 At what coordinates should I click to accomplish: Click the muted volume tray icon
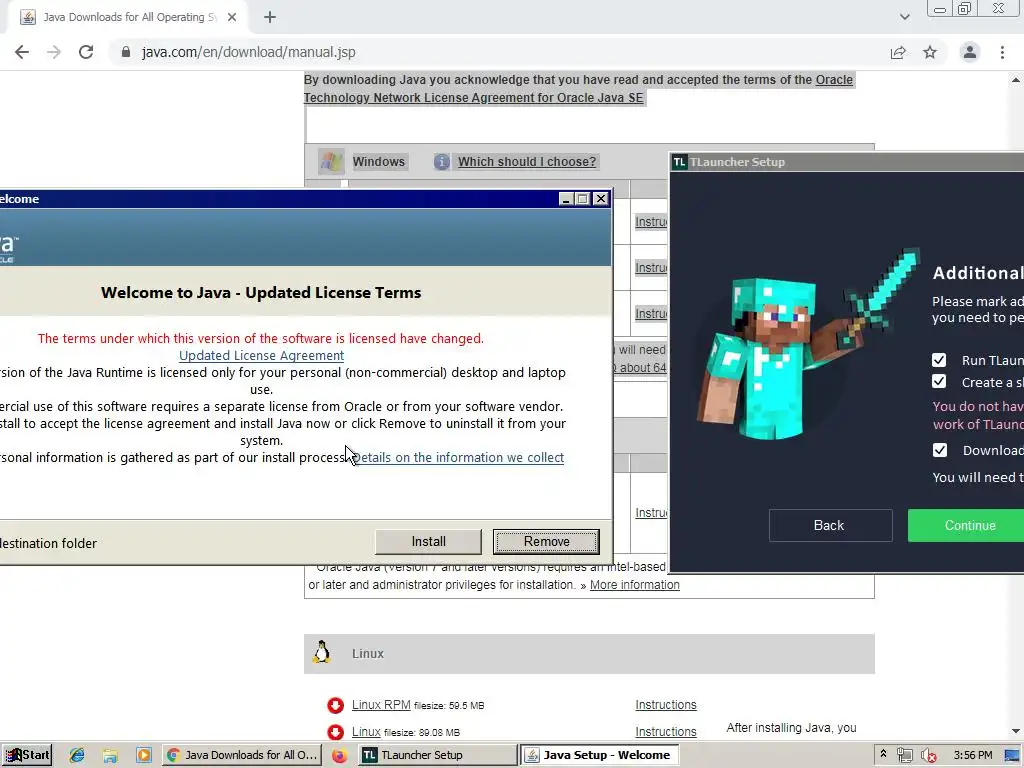click(929, 756)
